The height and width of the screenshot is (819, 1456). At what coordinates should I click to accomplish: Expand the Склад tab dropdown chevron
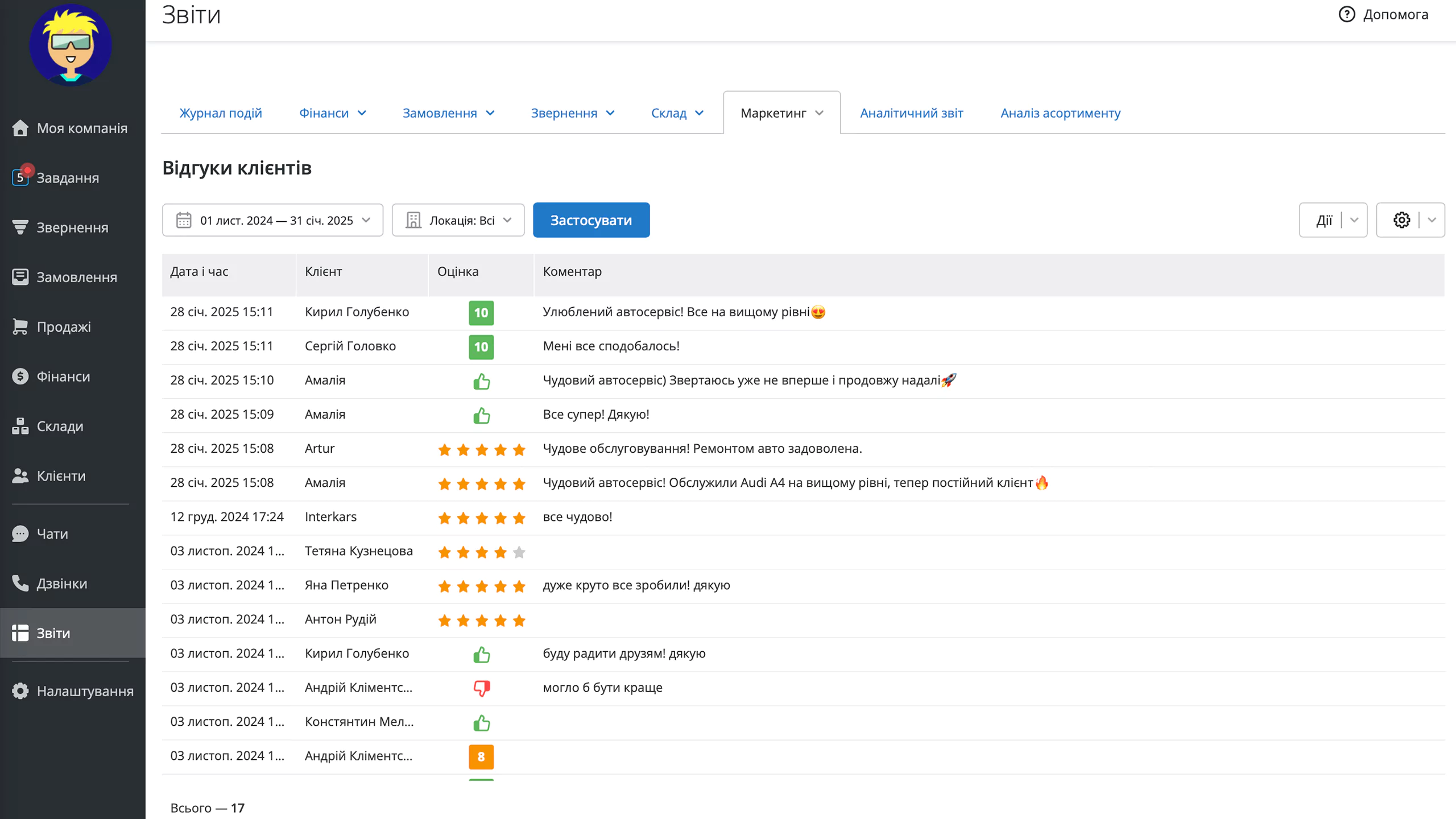pos(700,113)
